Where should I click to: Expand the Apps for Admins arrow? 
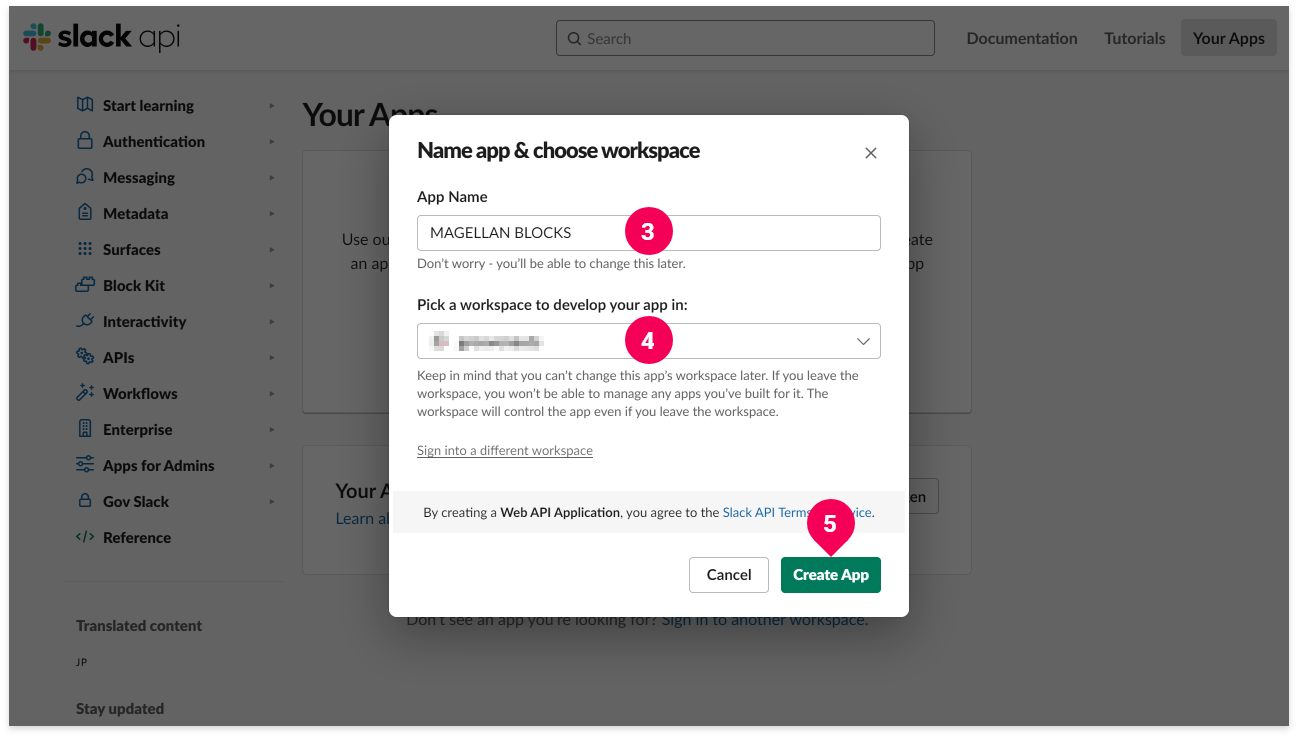coord(271,466)
